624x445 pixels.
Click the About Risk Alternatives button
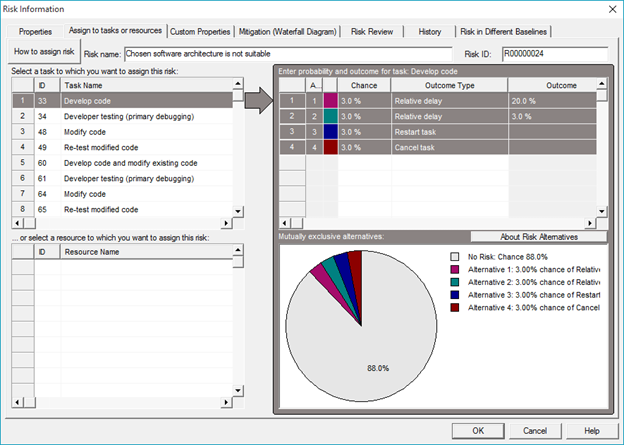tap(539, 237)
